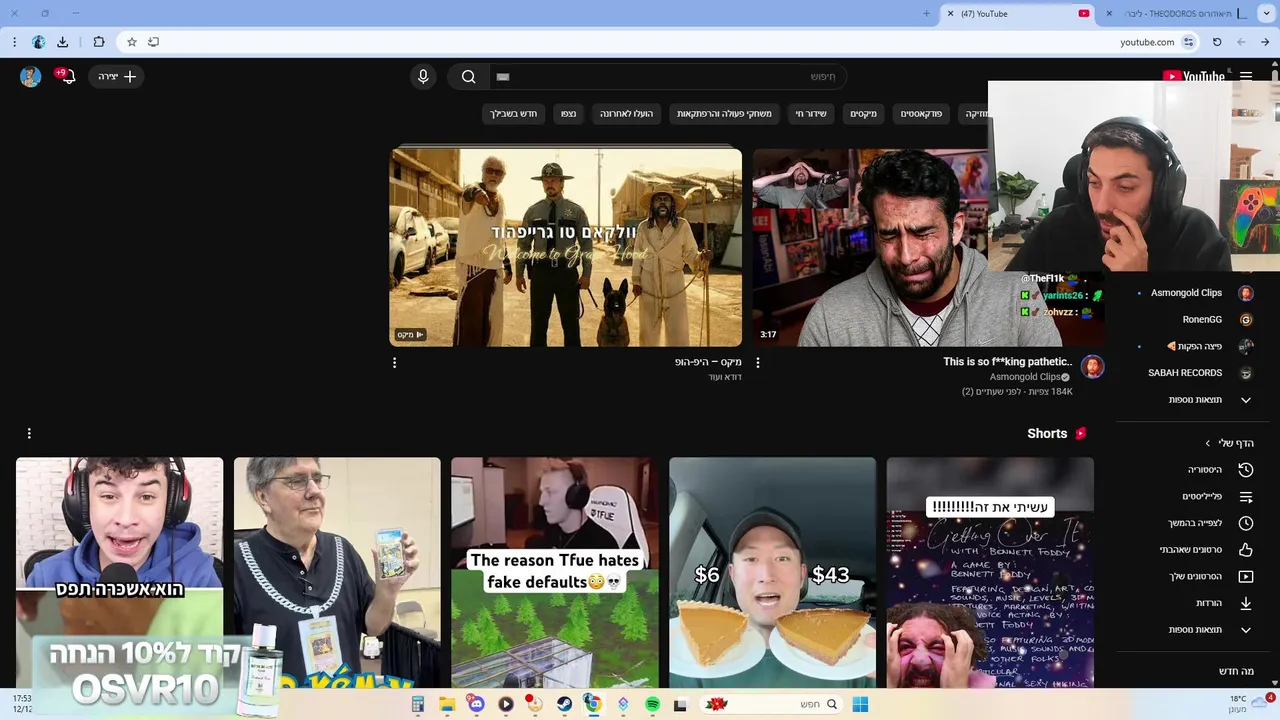Select the נצפו filter chip
The image size is (1280, 720).
(x=568, y=114)
